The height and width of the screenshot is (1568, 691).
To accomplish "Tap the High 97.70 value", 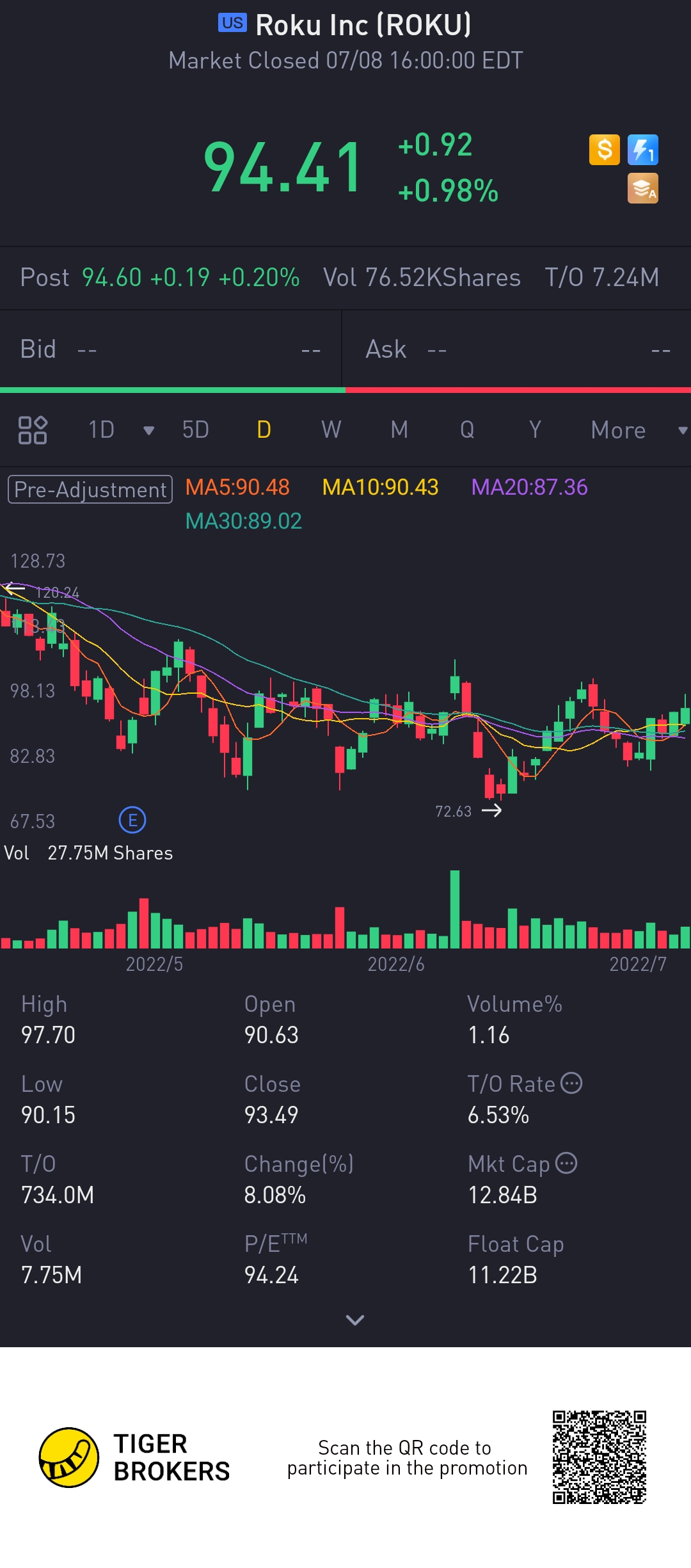I will (x=49, y=1035).
